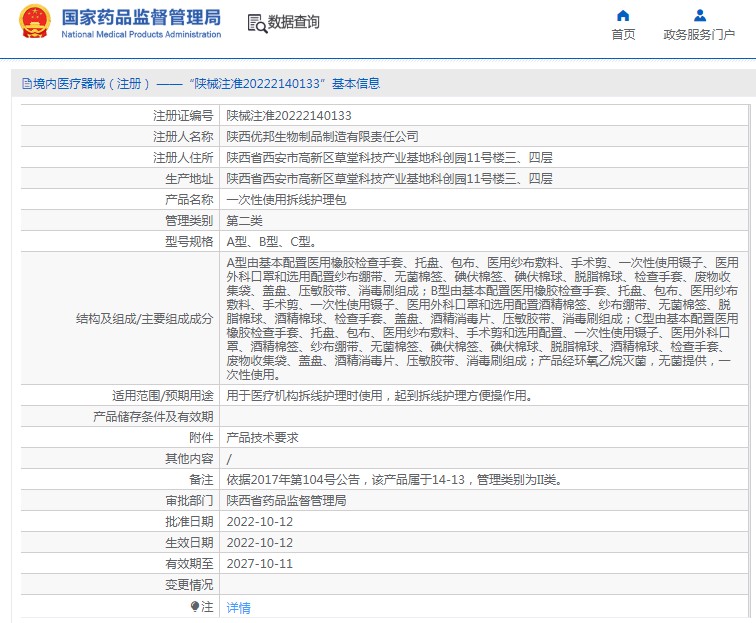Click 国家药品监督管理局 site title
Image resolution: width=756 pixels, height=623 pixels.
click(141, 17)
